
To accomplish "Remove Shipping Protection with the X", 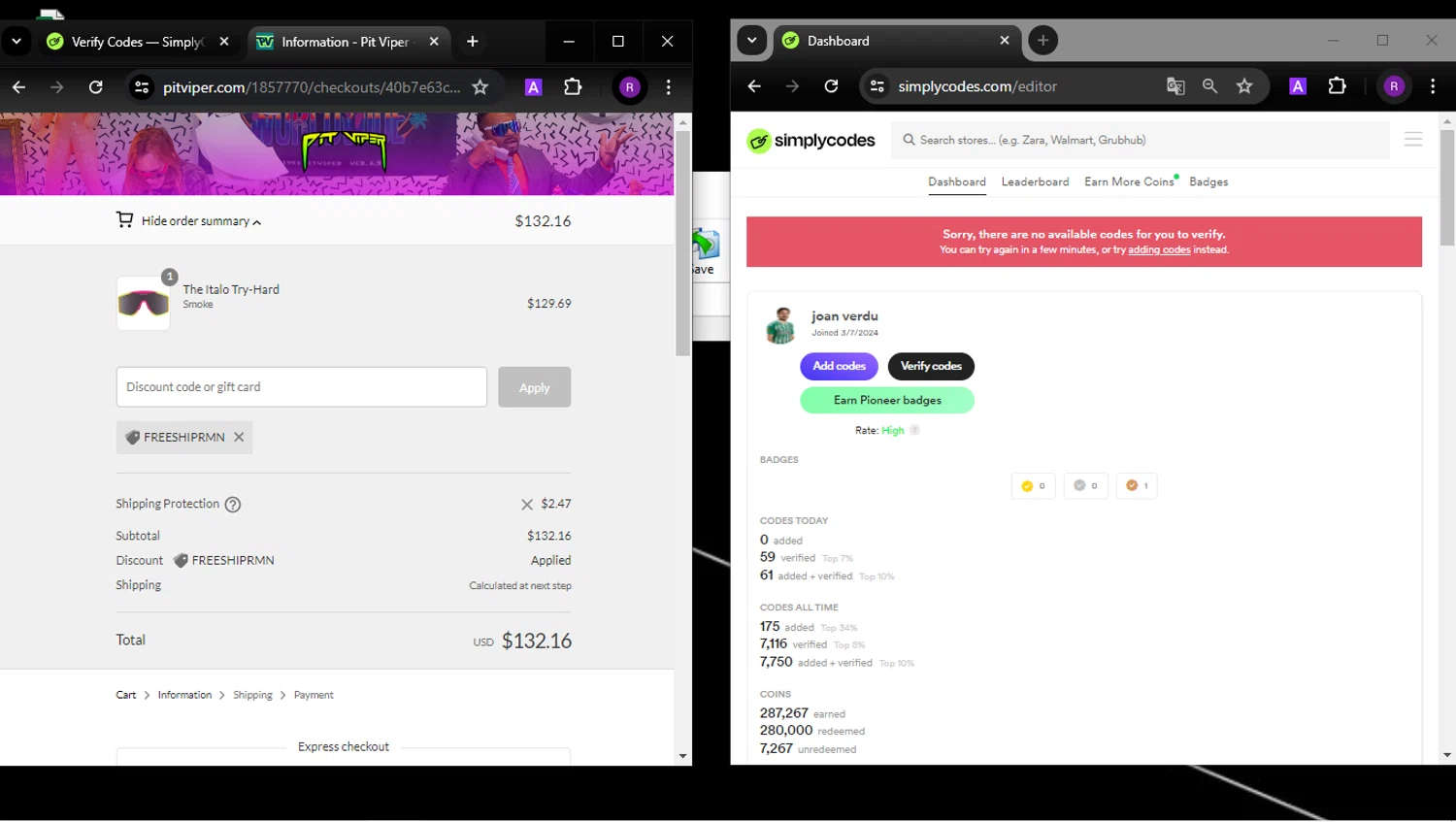I will tap(527, 505).
